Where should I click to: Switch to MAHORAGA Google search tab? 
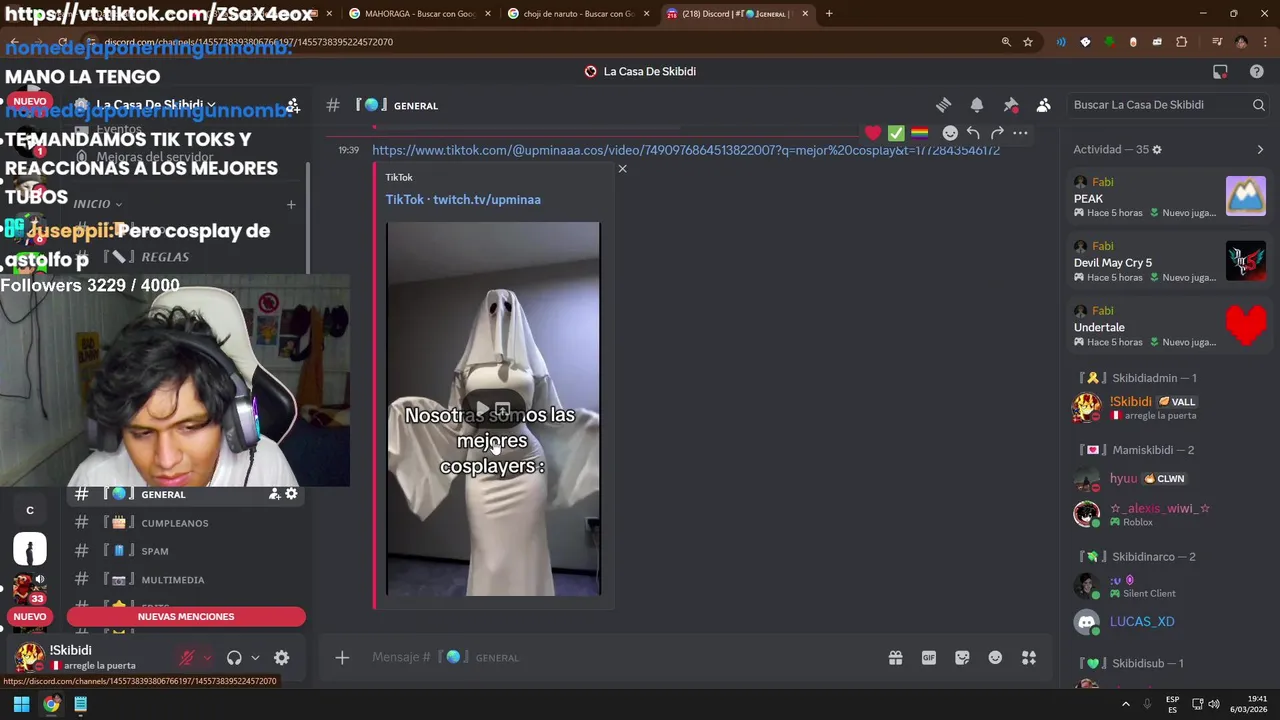coord(418,14)
